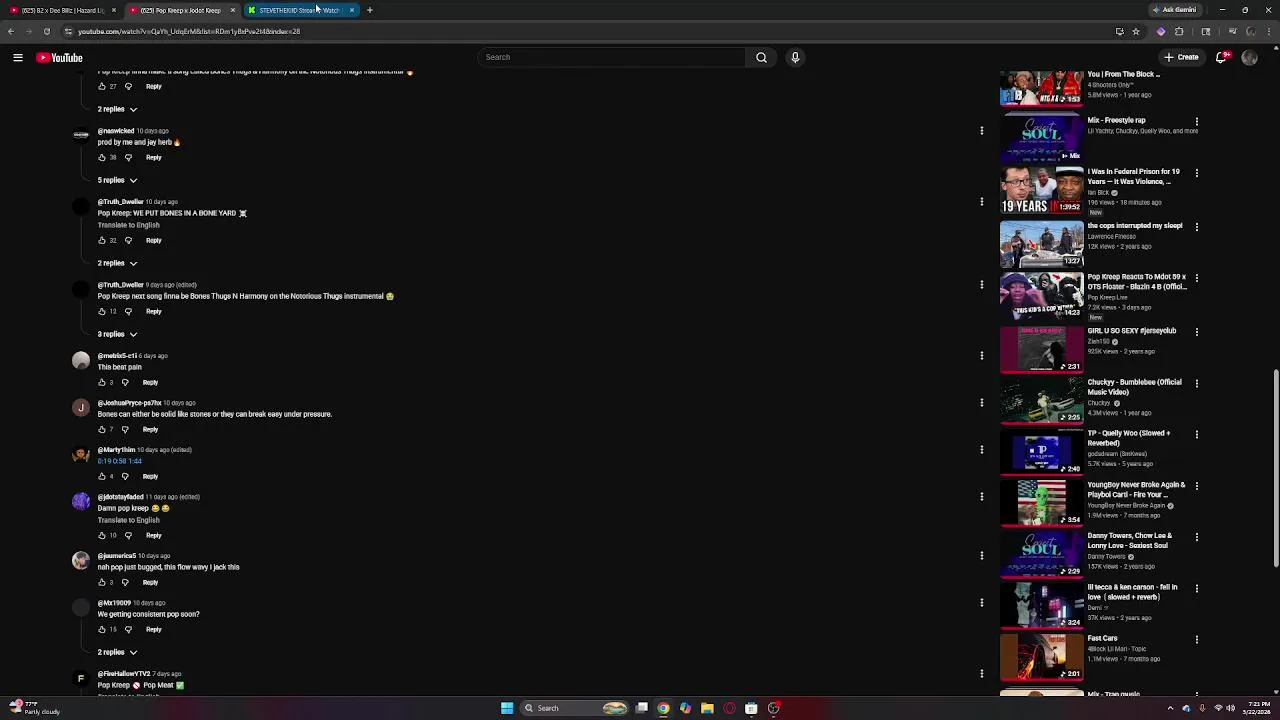Open action menu on @naswicked comment
Screen dimensions: 1280x720
[982, 130]
